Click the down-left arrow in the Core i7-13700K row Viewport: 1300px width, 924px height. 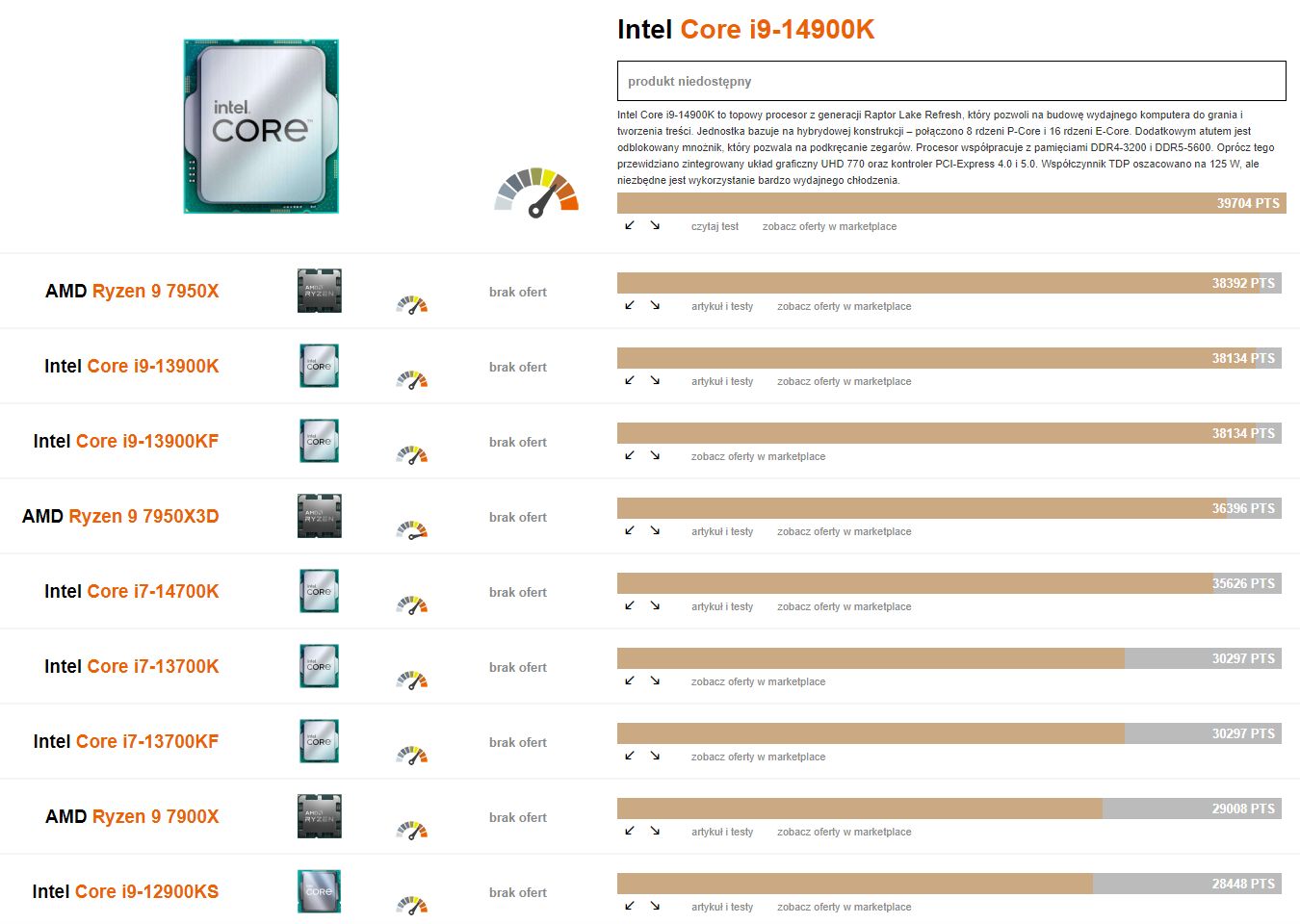click(x=630, y=680)
